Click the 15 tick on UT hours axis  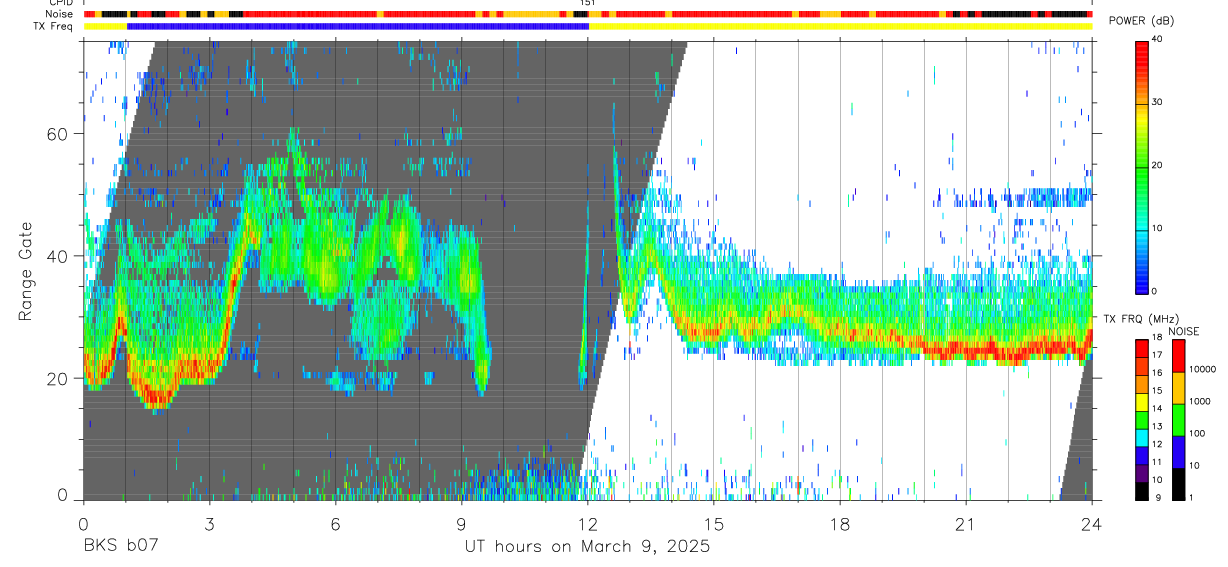[x=714, y=524]
